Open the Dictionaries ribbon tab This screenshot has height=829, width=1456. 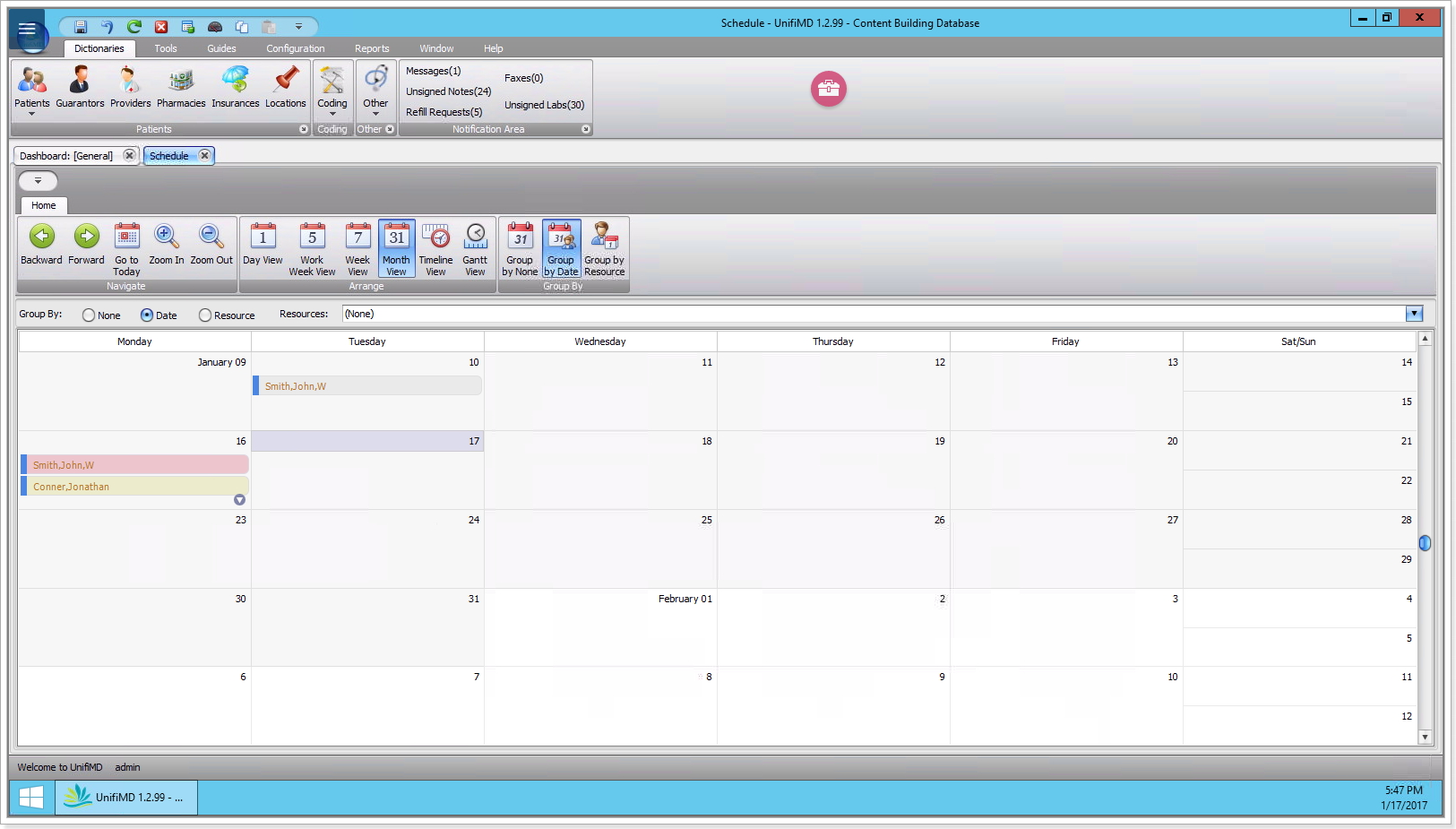tap(99, 48)
